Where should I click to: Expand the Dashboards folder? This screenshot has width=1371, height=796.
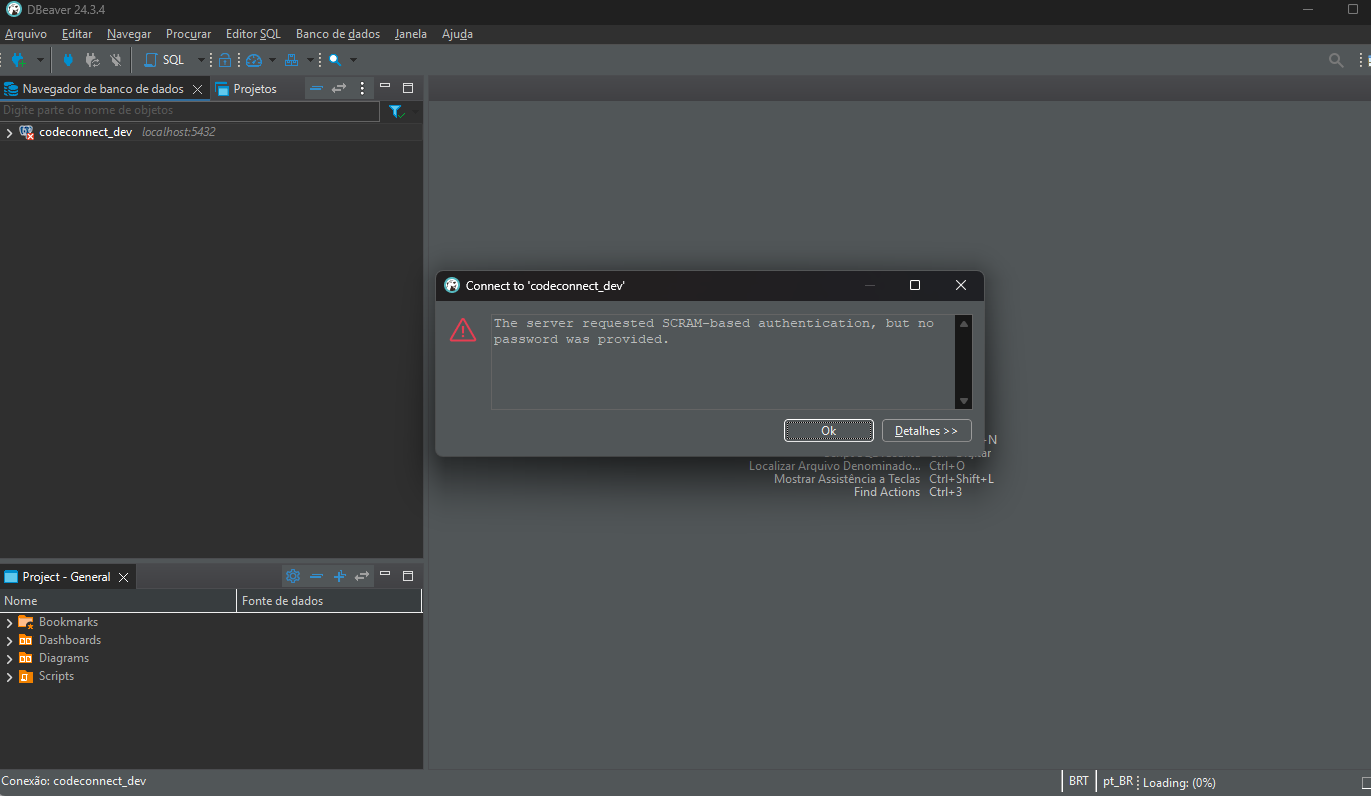[9, 641]
